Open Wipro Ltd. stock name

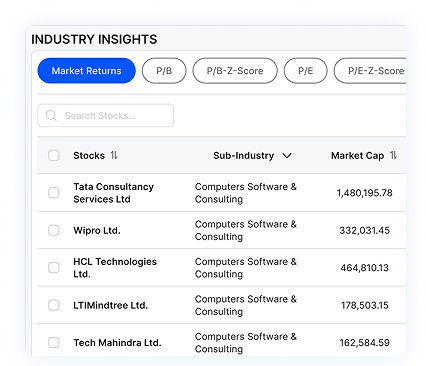[97, 230]
